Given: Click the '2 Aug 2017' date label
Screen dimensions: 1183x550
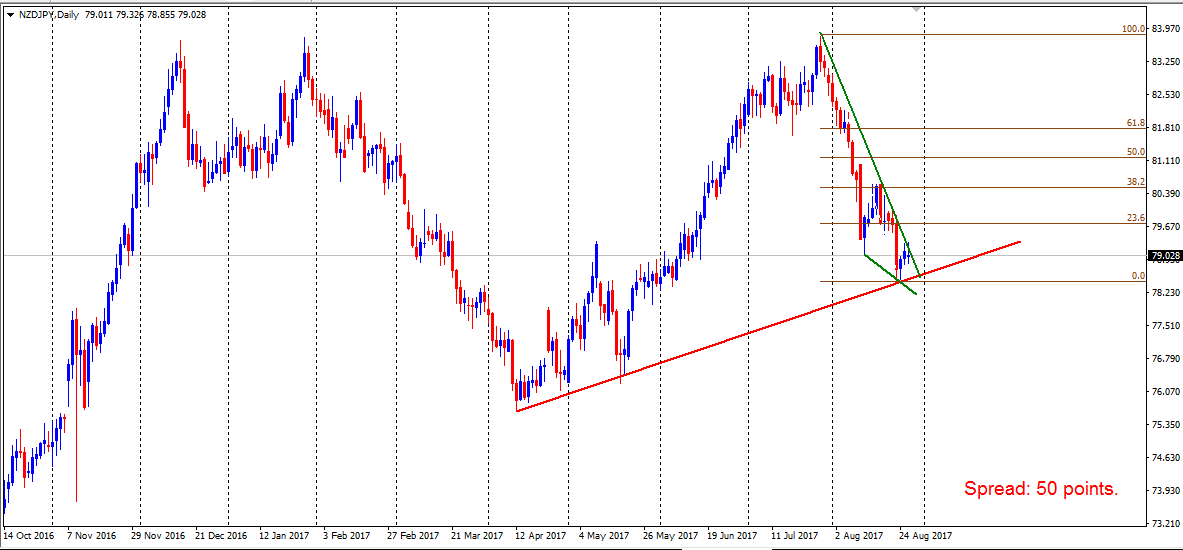Looking at the screenshot, I should pyautogui.click(x=861, y=536).
